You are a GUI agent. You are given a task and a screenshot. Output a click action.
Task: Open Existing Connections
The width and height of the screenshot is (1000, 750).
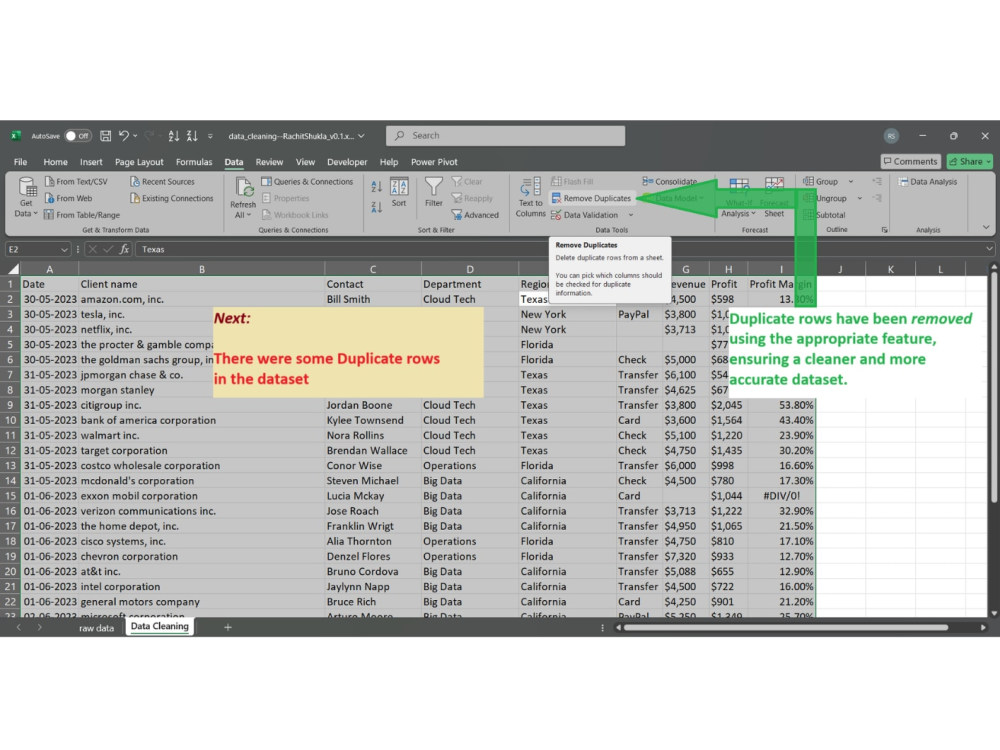click(x=172, y=198)
